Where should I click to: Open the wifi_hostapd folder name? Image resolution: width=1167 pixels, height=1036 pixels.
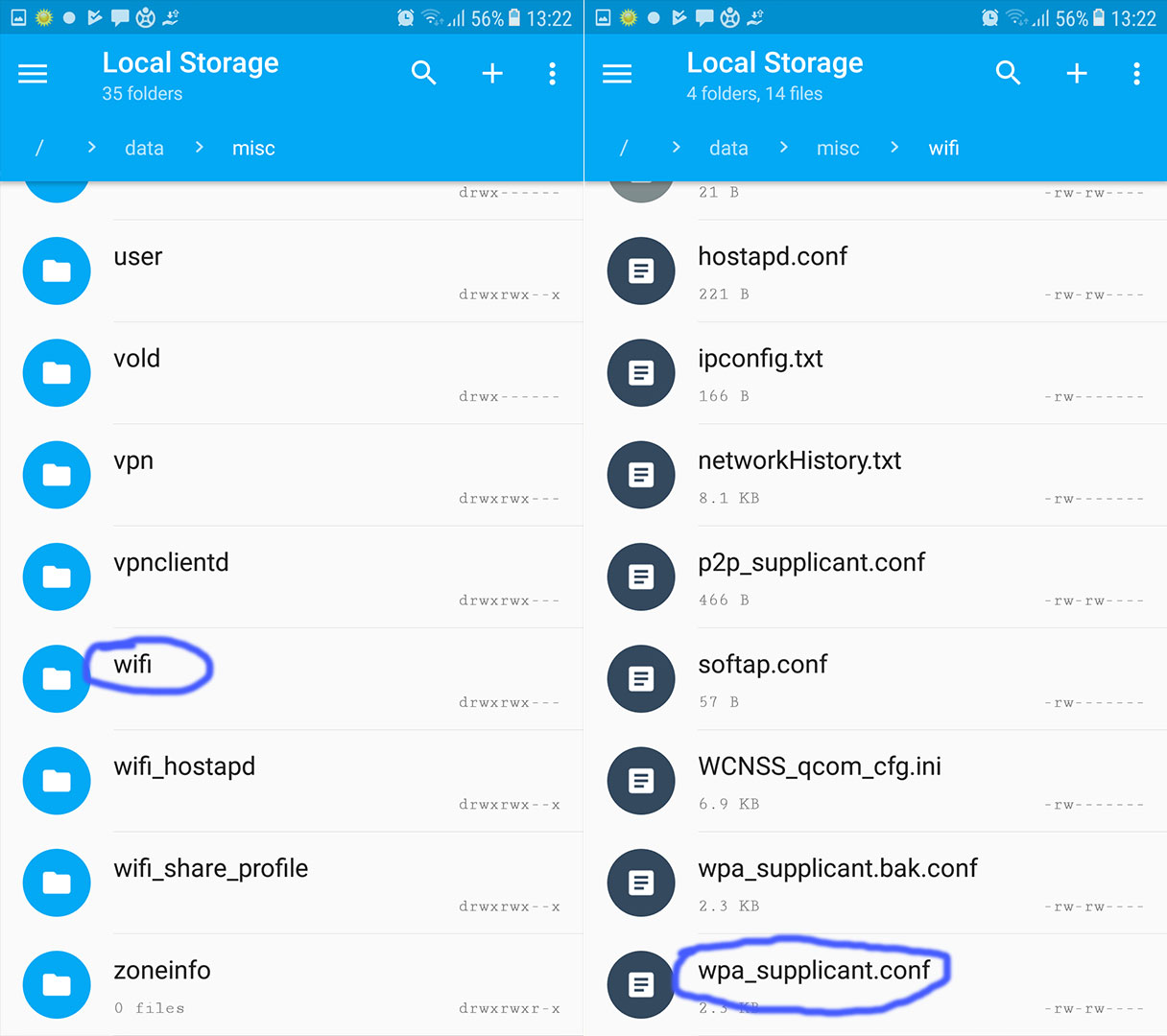(x=184, y=766)
